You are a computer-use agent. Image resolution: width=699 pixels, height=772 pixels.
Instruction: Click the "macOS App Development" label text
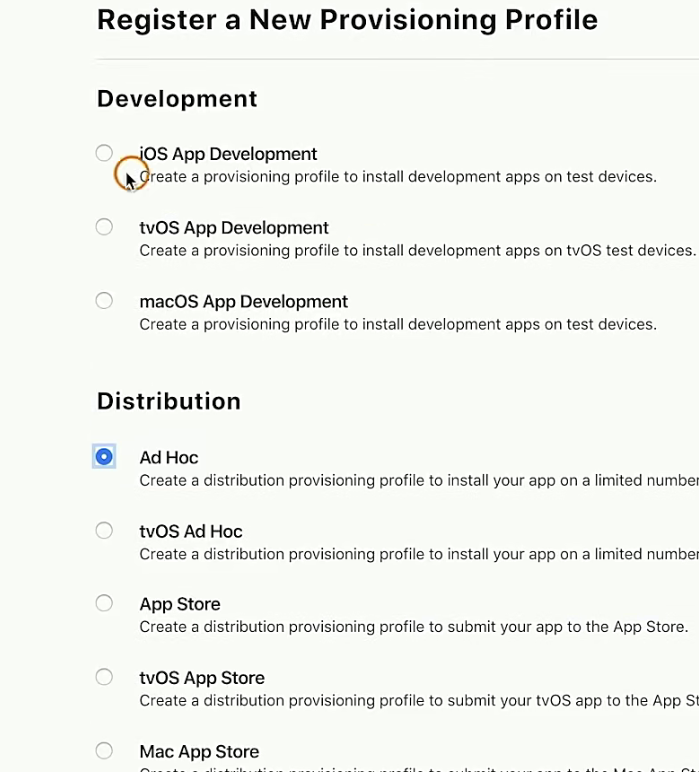pos(244,301)
